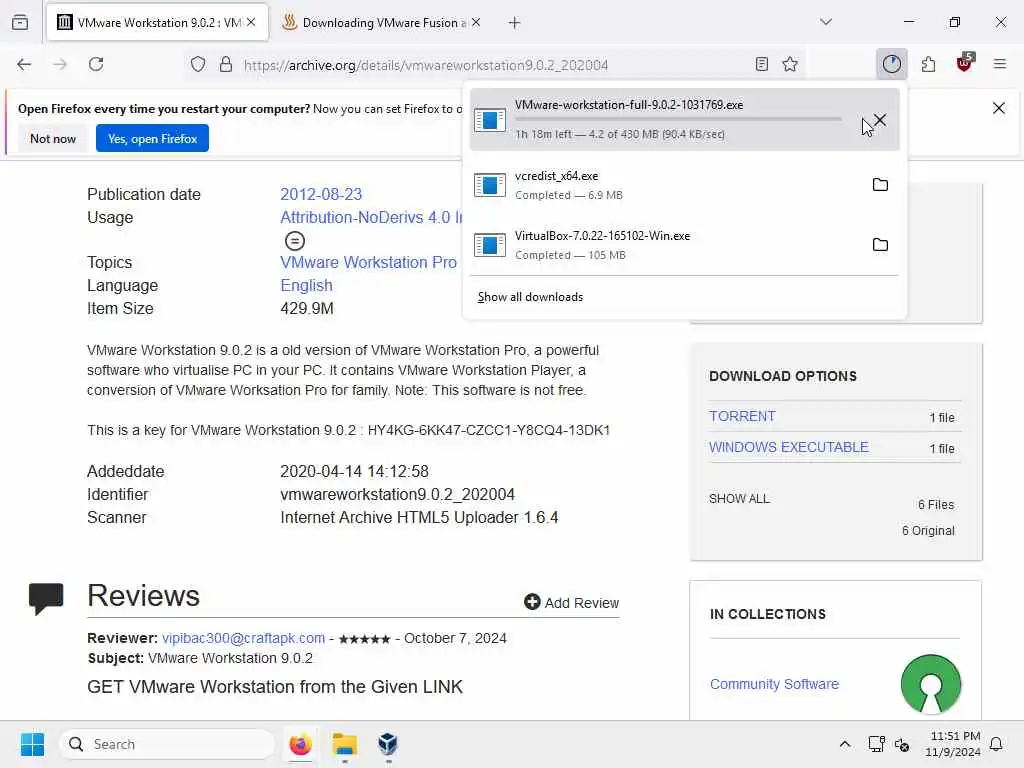
Task: Click the Add Review plus icon
Action: pos(532,602)
